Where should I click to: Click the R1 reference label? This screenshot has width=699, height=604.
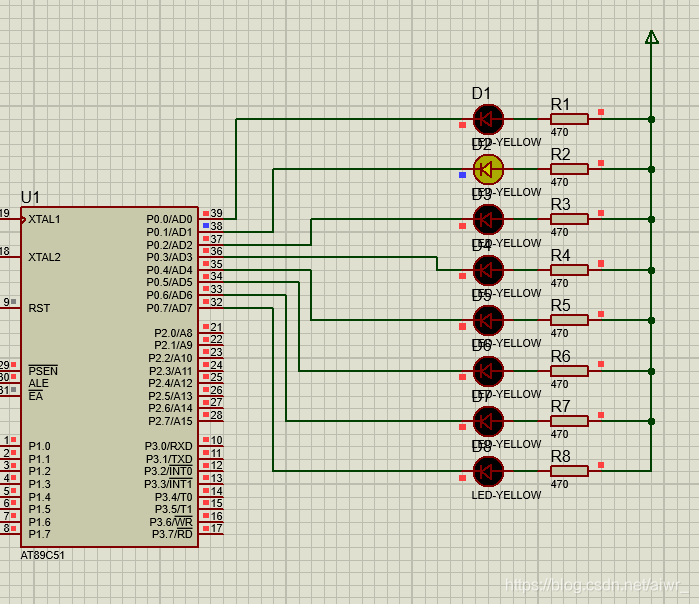[x=560, y=104]
